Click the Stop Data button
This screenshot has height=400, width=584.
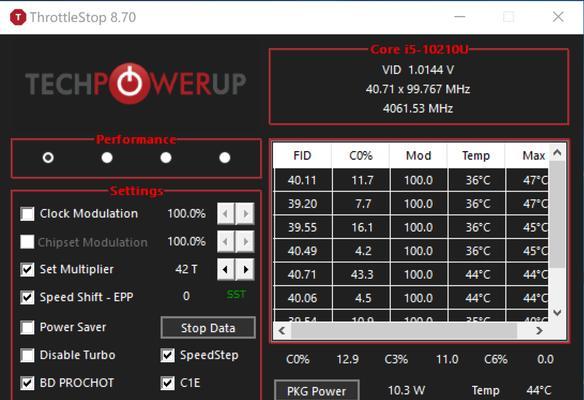[208, 328]
